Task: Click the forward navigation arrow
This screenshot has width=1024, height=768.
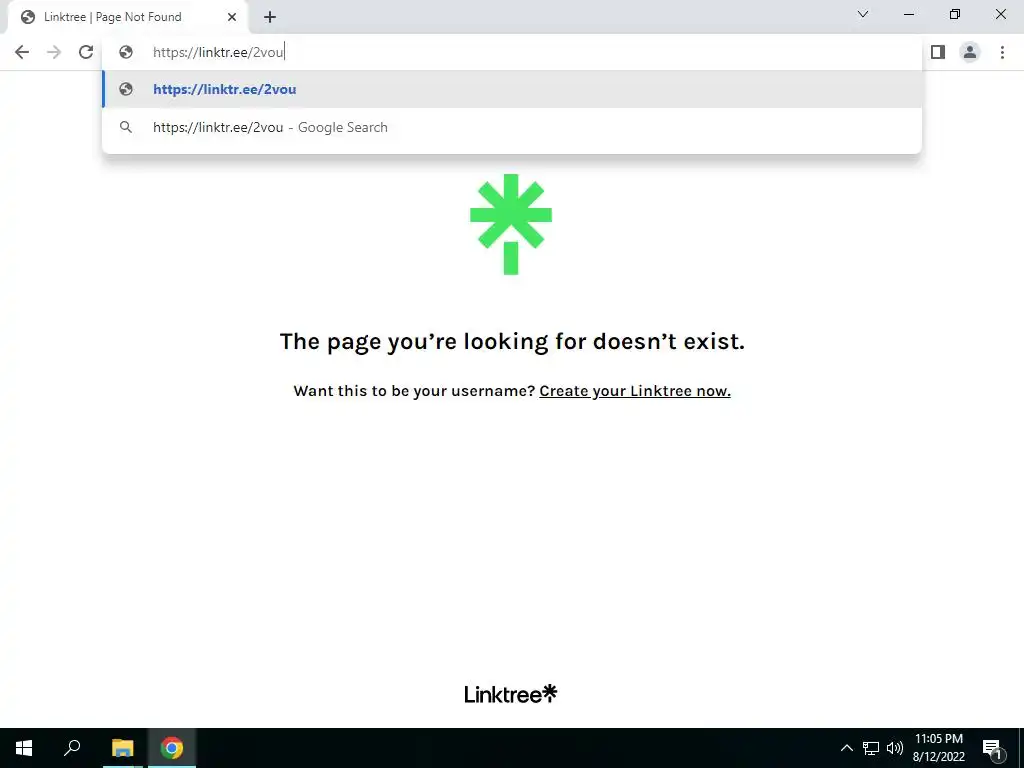Action: pyautogui.click(x=54, y=52)
